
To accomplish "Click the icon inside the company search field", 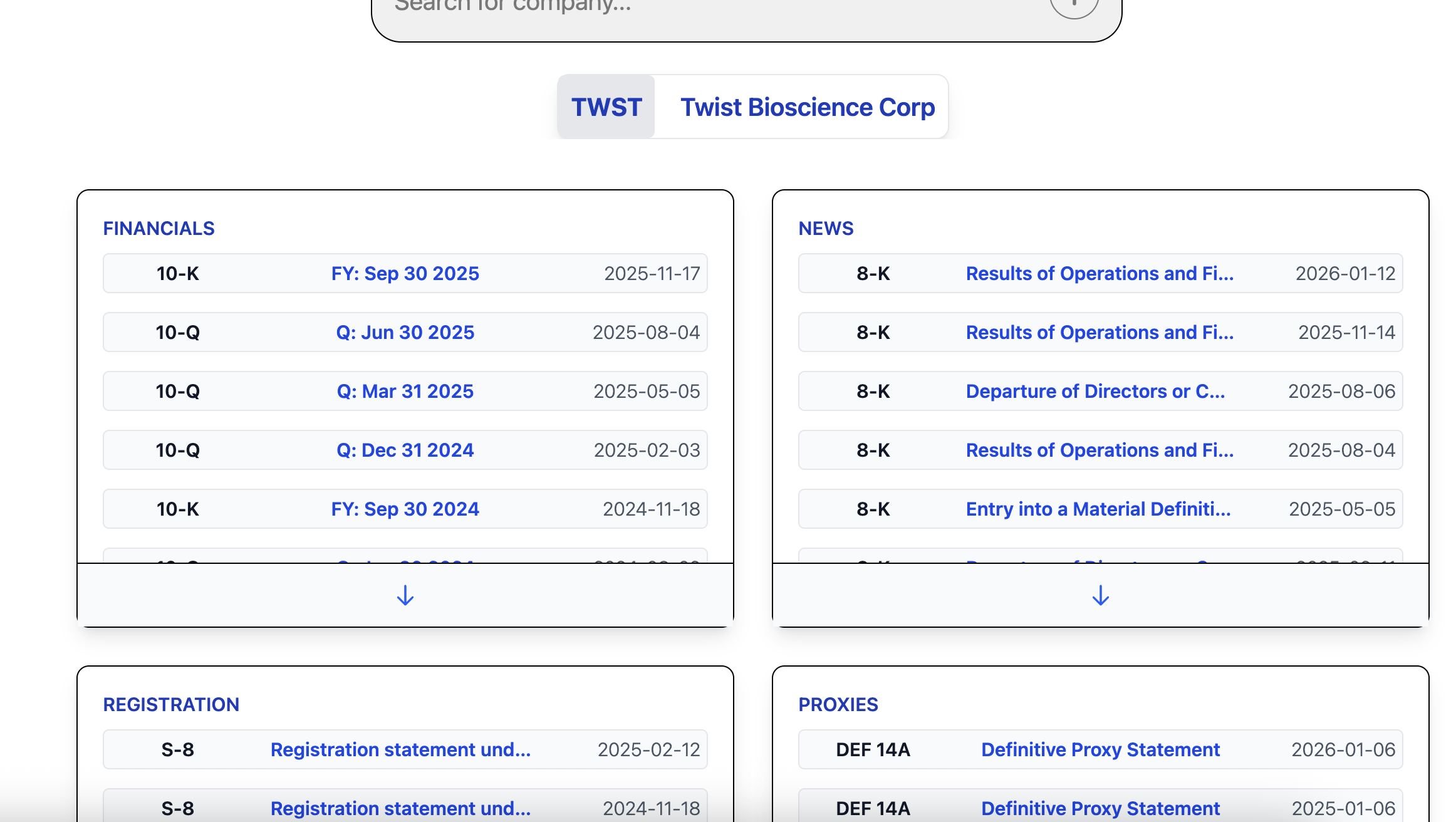I will (x=1075, y=4).
